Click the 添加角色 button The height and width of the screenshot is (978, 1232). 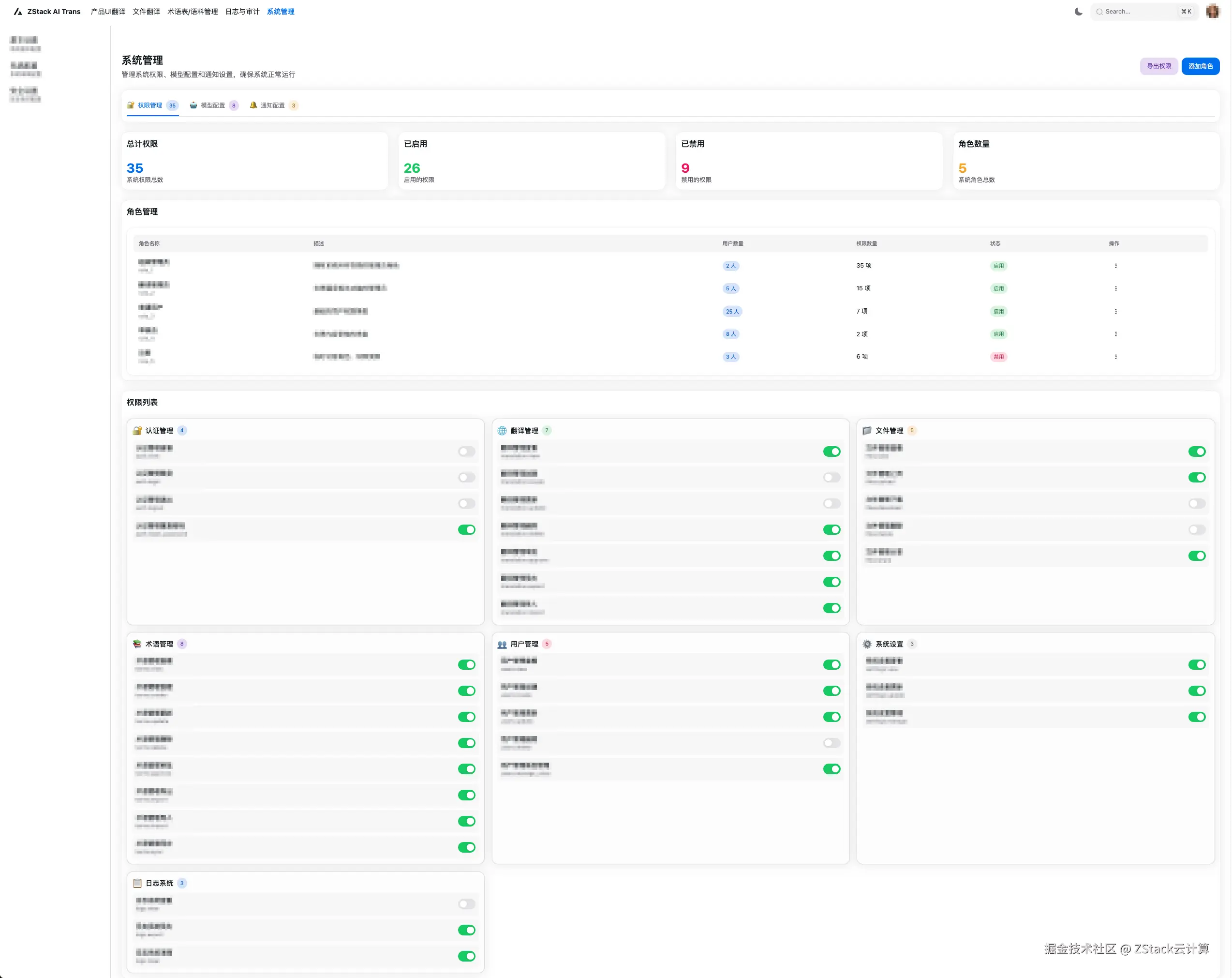tap(1200, 66)
